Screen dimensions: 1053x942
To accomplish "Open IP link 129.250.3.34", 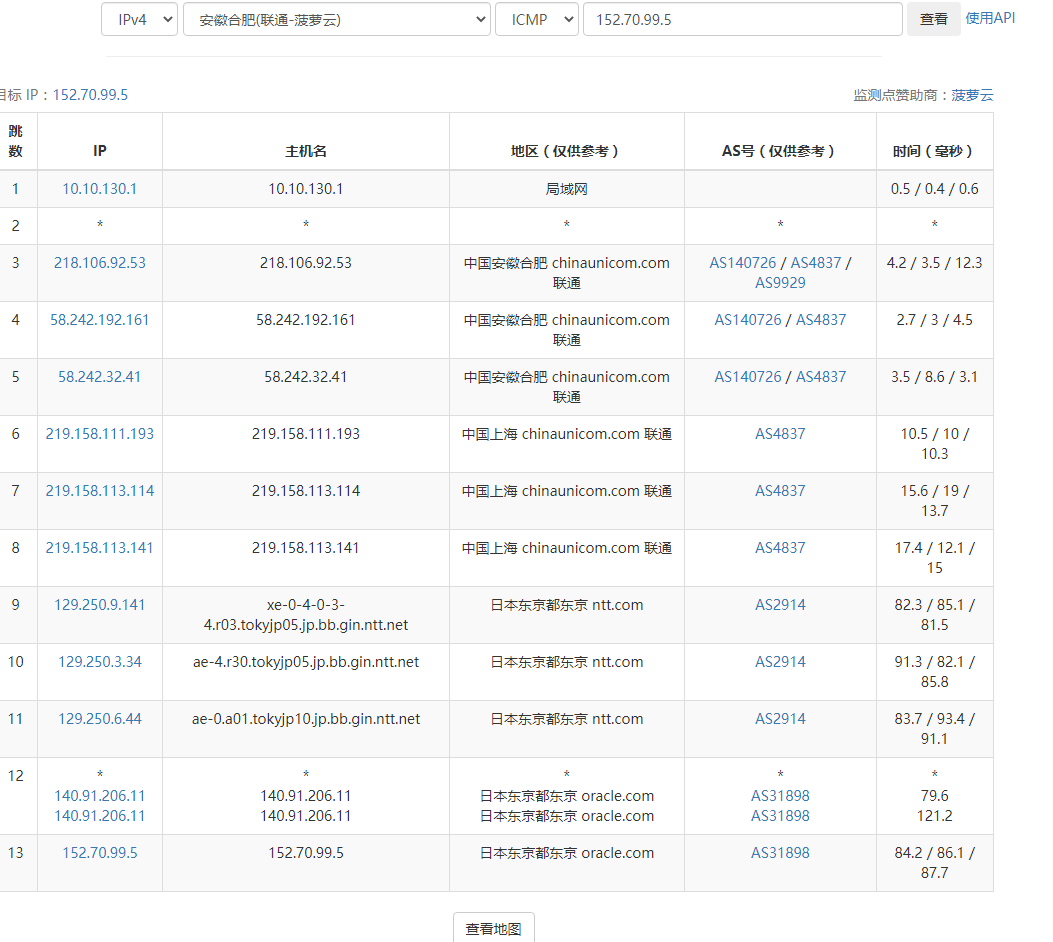I will [x=99, y=662].
